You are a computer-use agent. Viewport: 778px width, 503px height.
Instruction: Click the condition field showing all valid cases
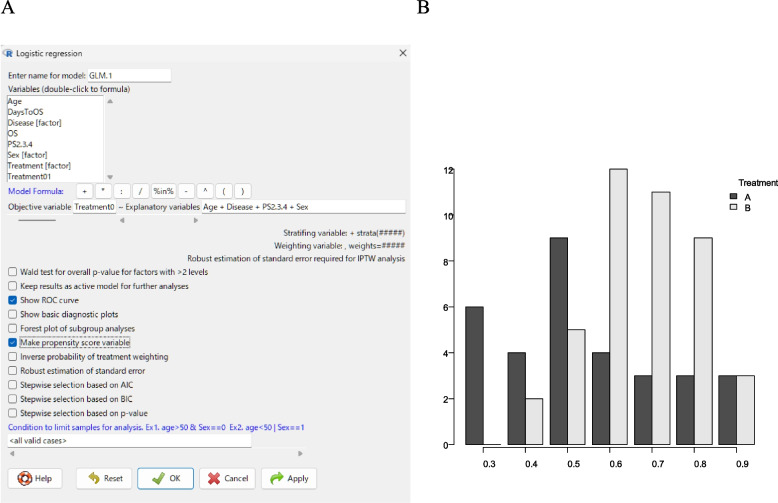[x=130, y=440]
